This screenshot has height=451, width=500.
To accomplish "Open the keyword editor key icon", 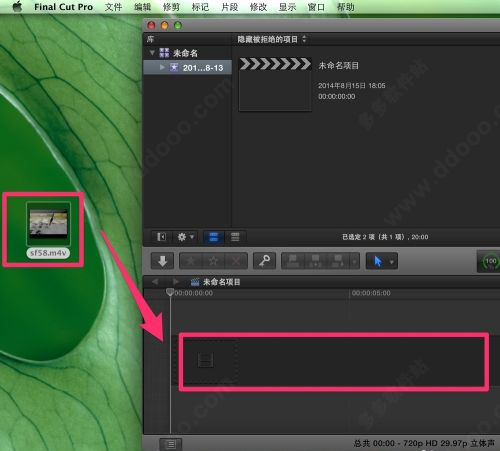I will [264, 261].
